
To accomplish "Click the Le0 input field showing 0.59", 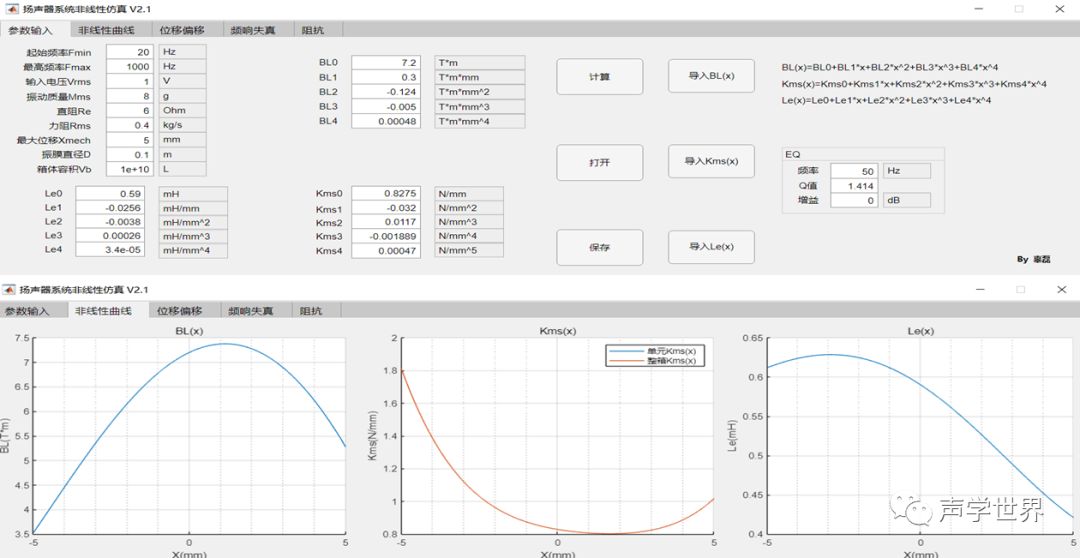I will [111, 193].
